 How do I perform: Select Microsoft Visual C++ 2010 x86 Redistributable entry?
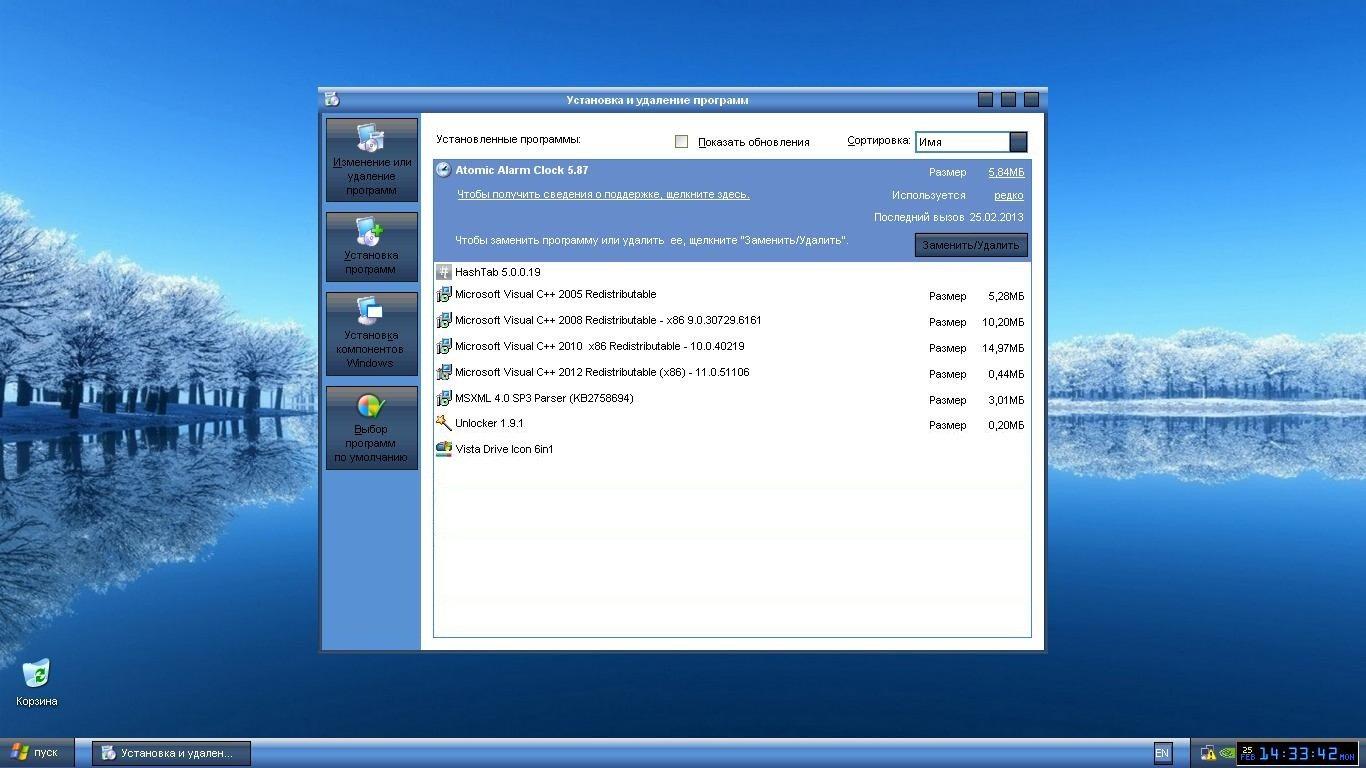coord(599,347)
